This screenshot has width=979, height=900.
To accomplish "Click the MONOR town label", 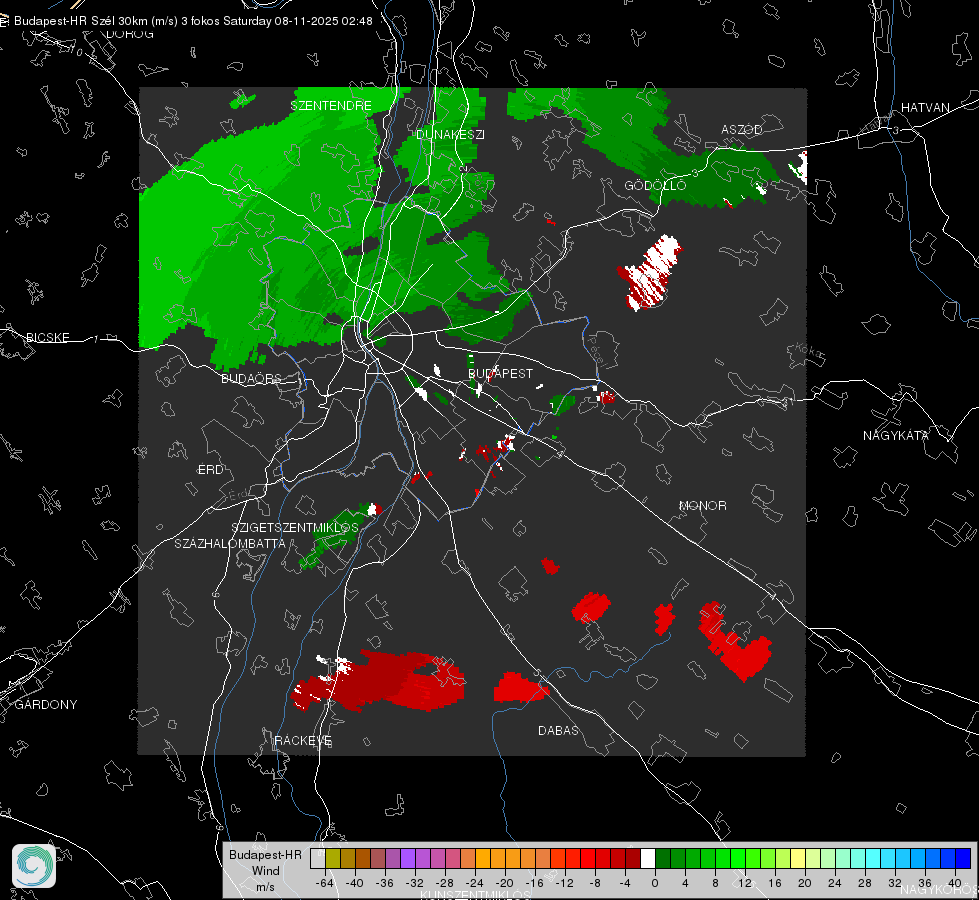I will pos(703,505).
